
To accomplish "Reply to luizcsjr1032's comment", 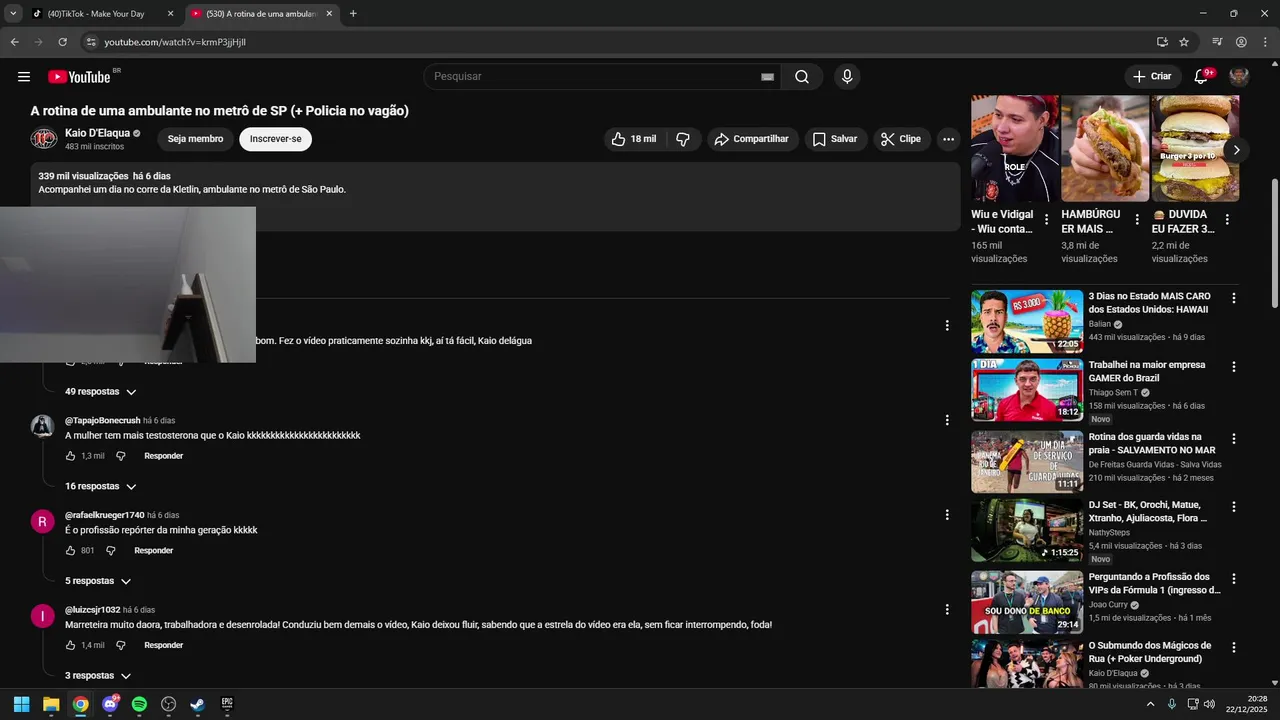I will pos(163,646).
